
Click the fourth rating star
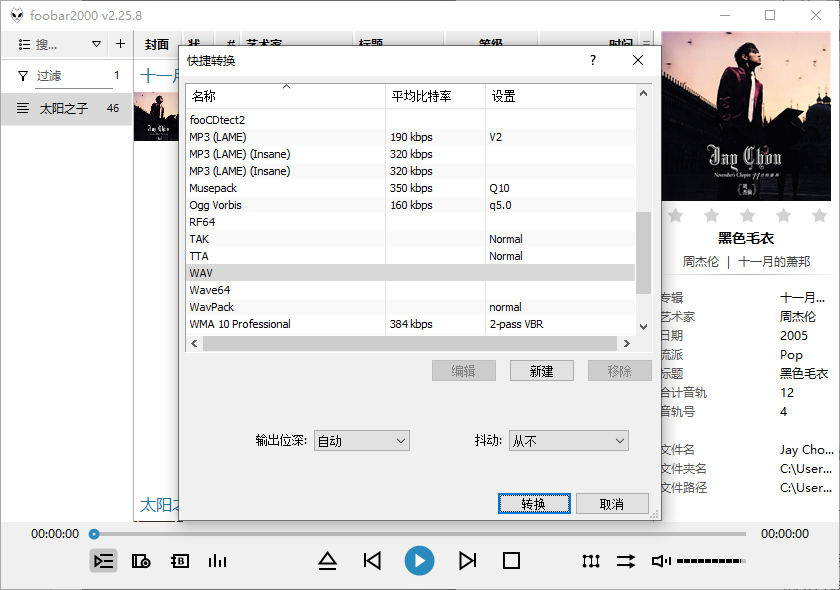pyautogui.click(x=783, y=215)
